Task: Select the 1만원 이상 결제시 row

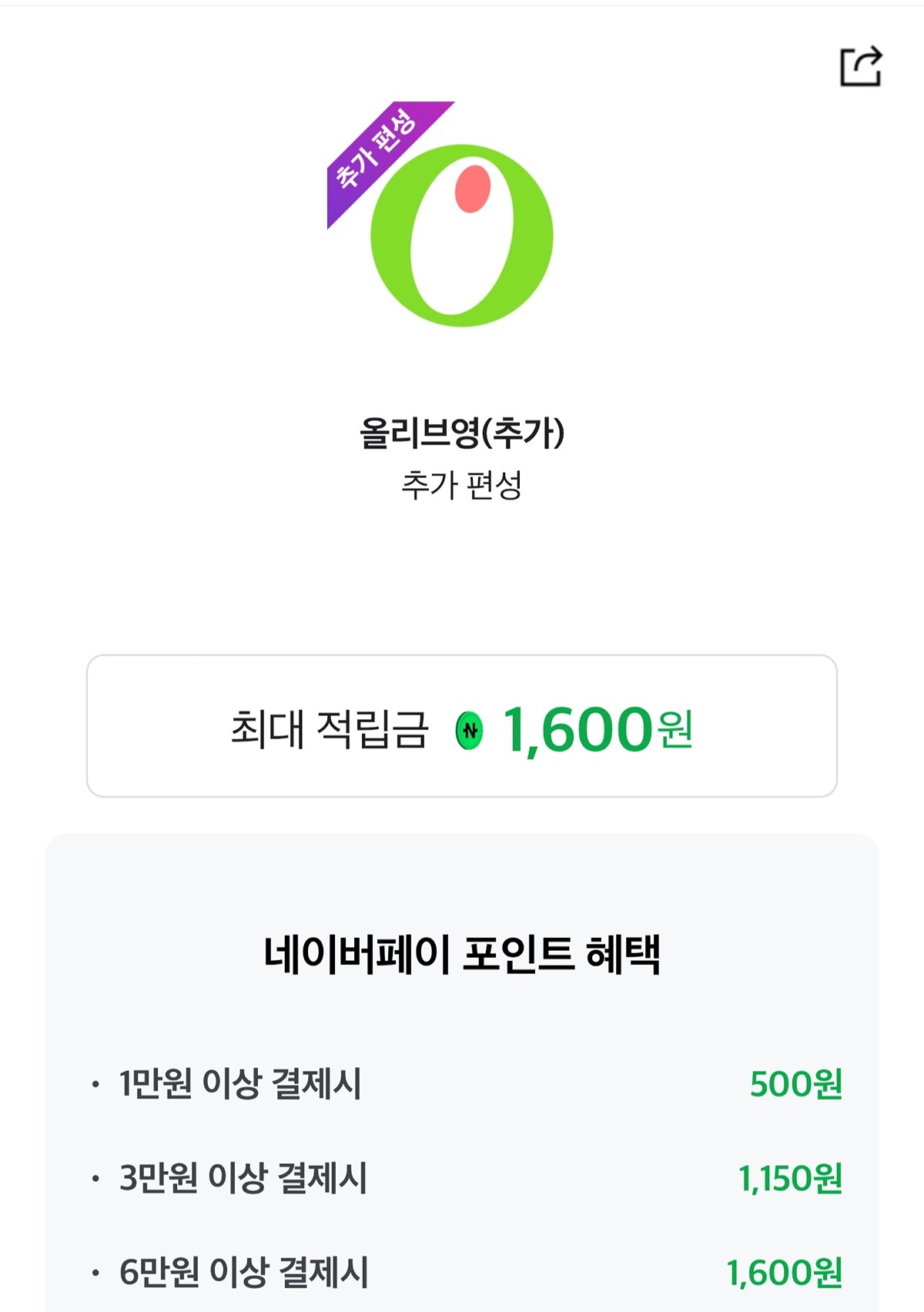Action: pyautogui.click(x=240, y=1084)
